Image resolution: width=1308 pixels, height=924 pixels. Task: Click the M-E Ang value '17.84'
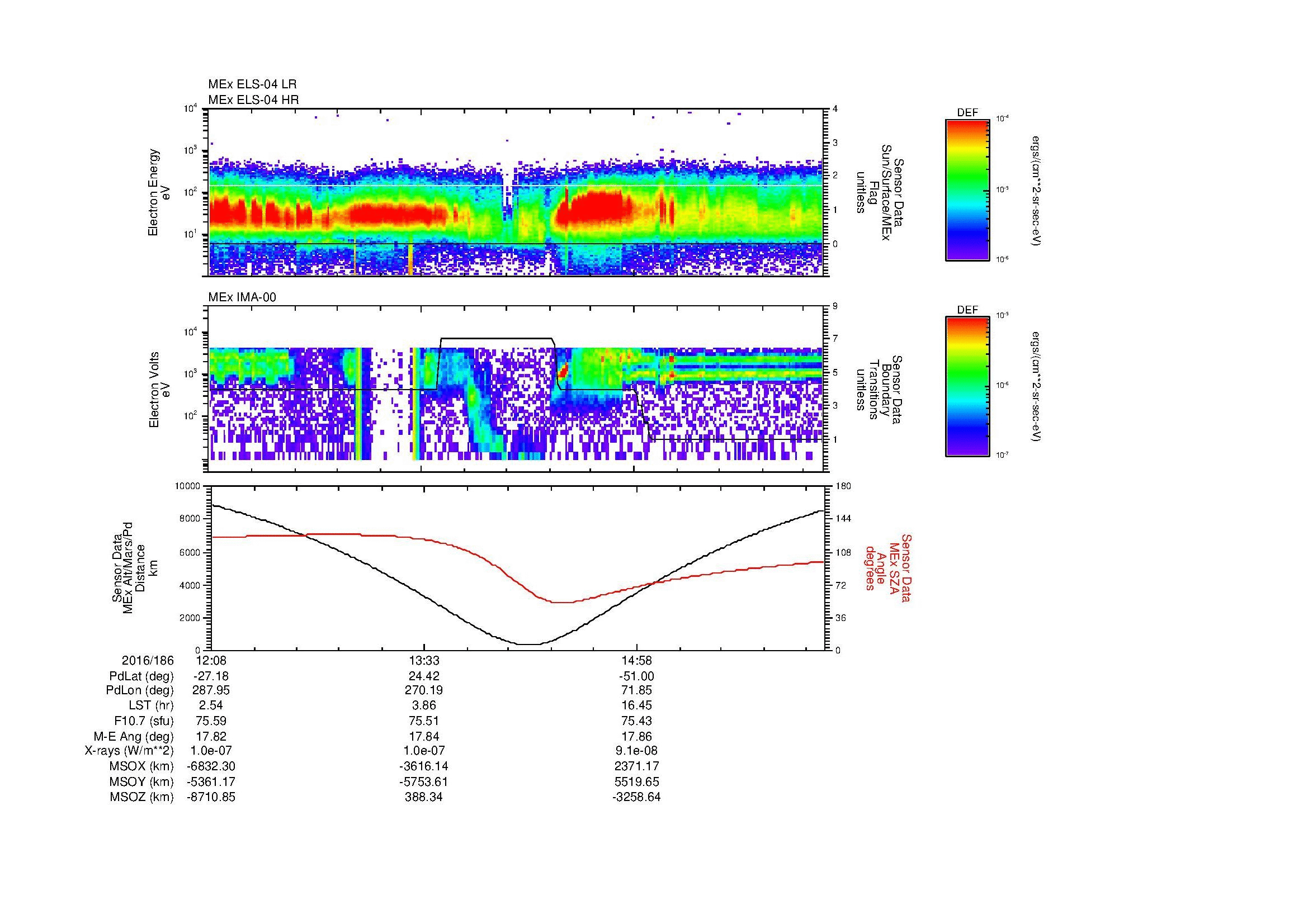[x=424, y=736]
